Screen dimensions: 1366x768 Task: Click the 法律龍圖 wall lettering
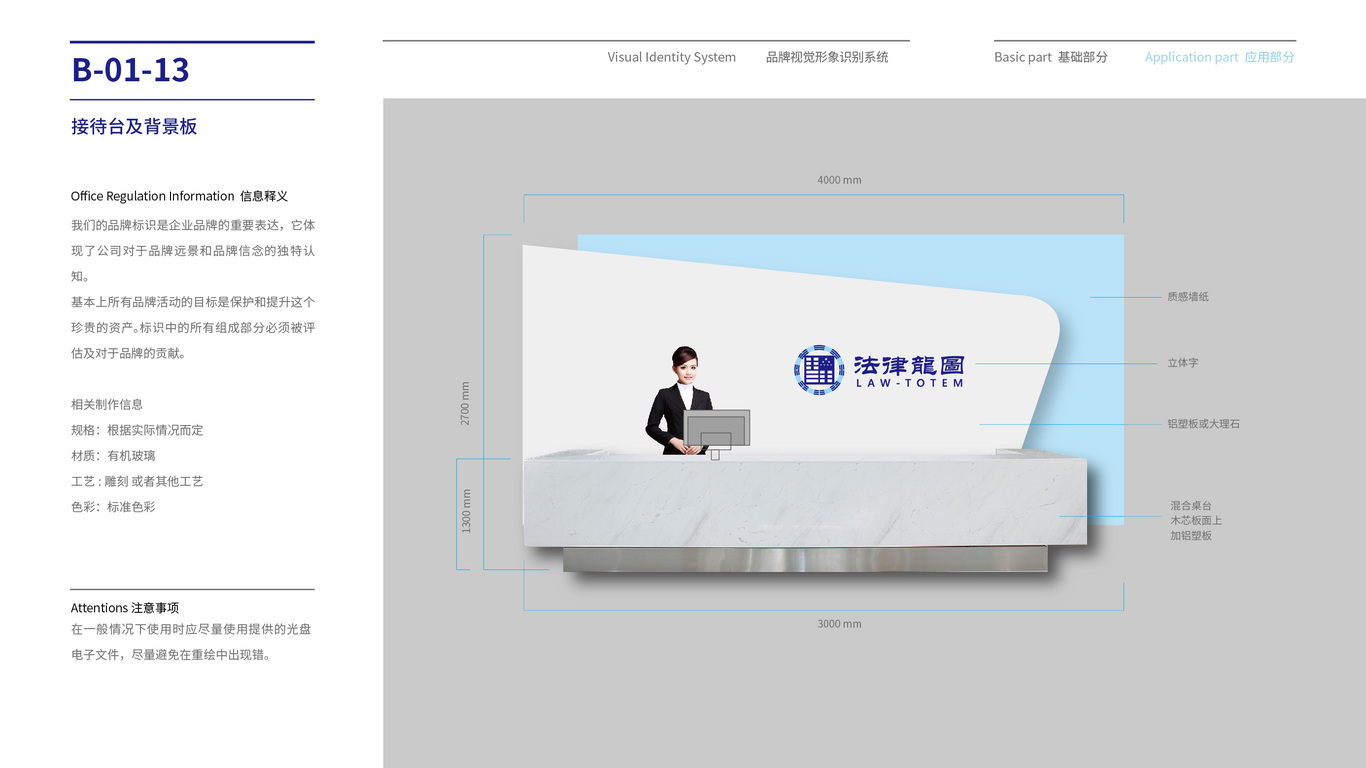909,363
